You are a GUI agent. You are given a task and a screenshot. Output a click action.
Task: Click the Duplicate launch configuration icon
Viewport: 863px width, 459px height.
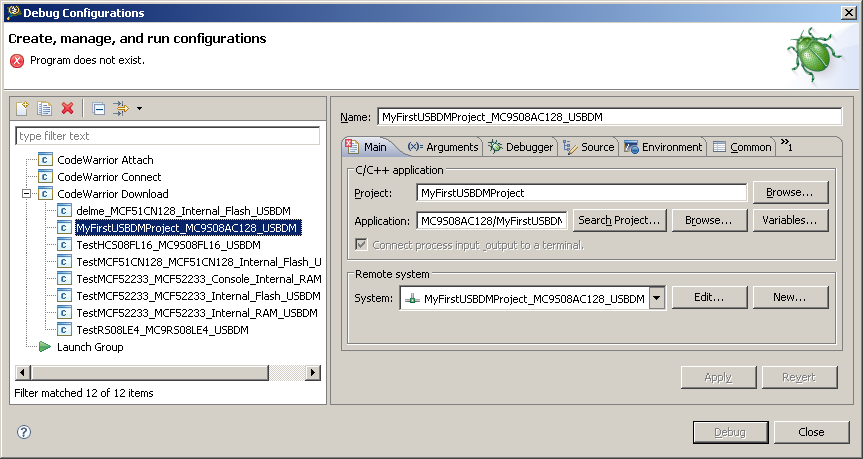click(45, 108)
